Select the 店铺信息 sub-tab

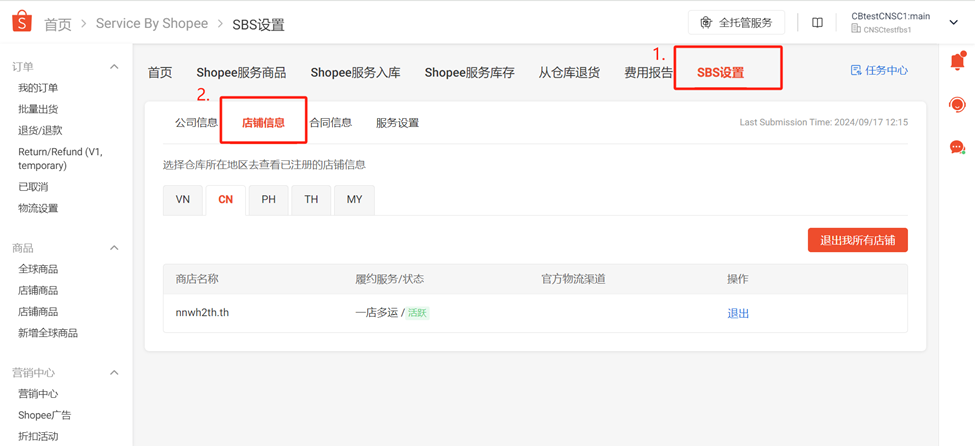click(263, 123)
